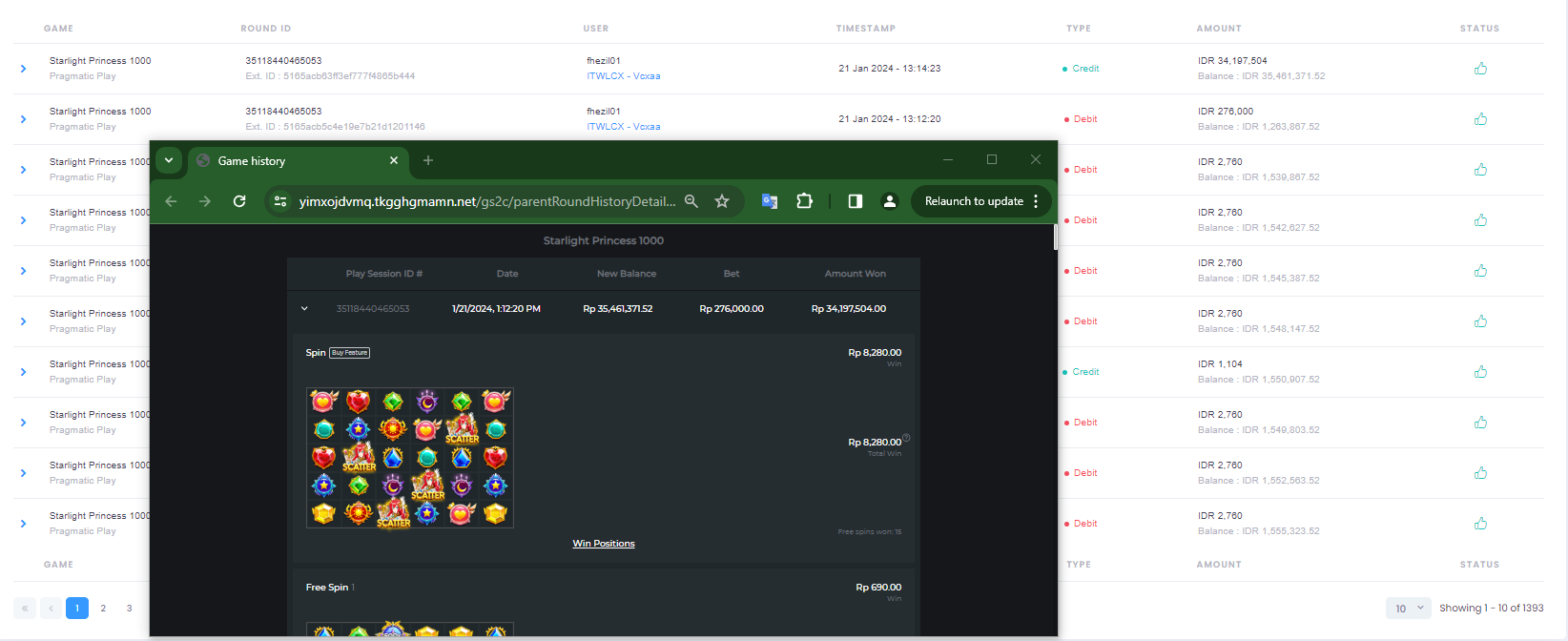The width and height of the screenshot is (1568, 641).
Task: Click Debit label in the 13:12:20 row
Action: point(1085,119)
